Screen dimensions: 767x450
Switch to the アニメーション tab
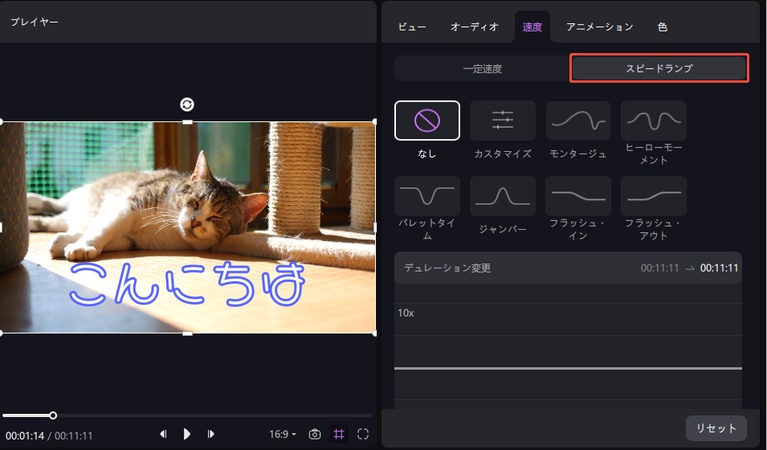click(600, 27)
